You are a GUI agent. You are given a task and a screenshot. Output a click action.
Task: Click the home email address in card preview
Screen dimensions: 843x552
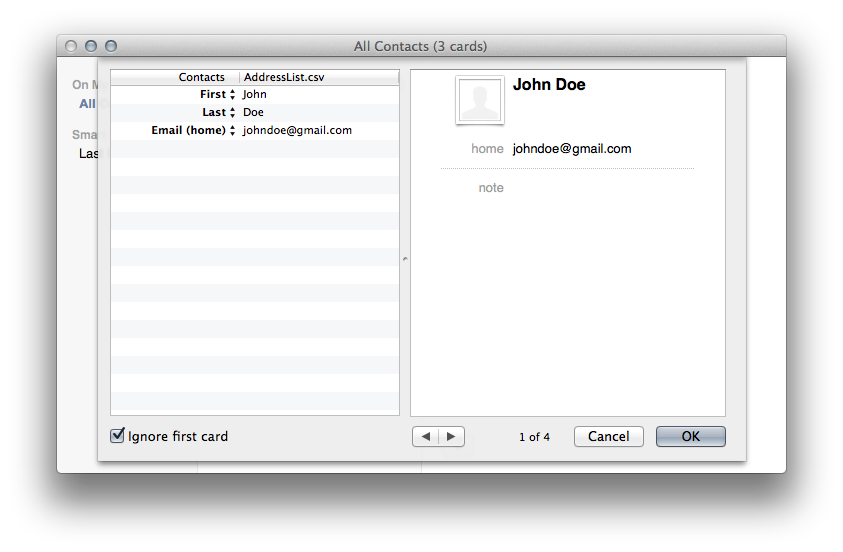tap(572, 149)
